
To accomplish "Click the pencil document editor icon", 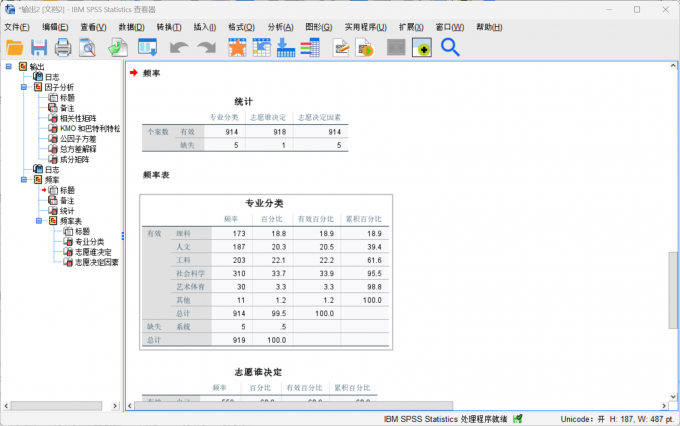I will 341,47.
